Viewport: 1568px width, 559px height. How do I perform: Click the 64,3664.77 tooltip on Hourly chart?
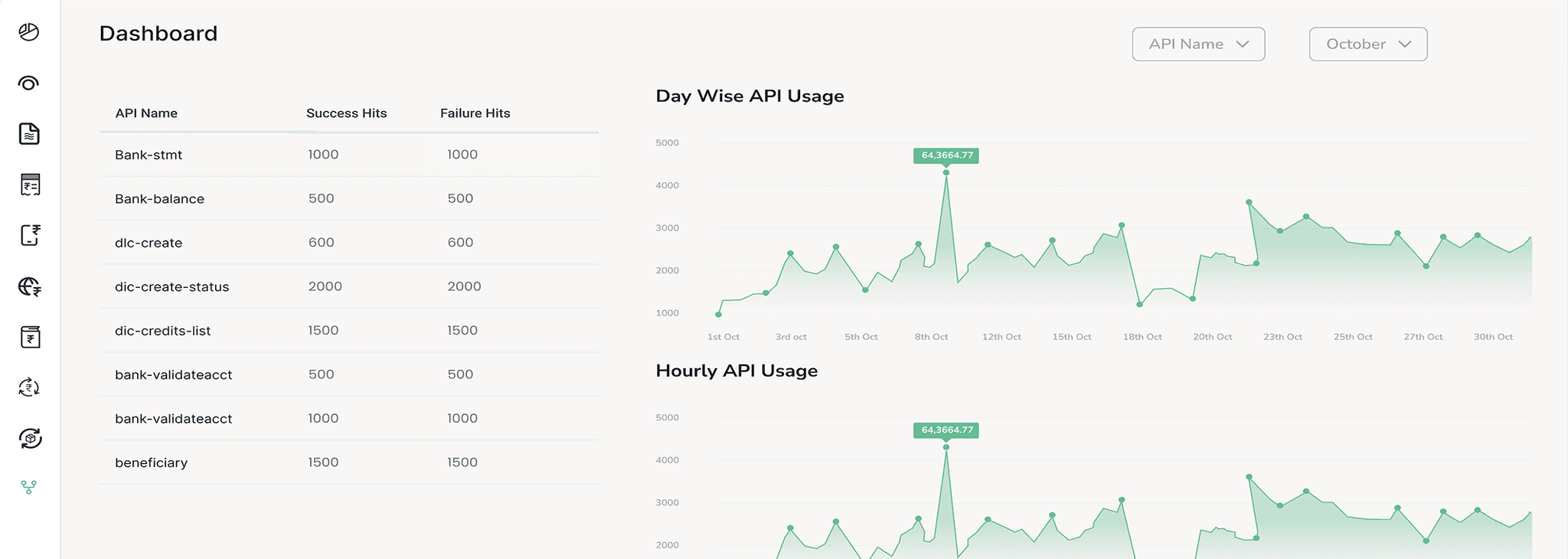[x=946, y=430]
